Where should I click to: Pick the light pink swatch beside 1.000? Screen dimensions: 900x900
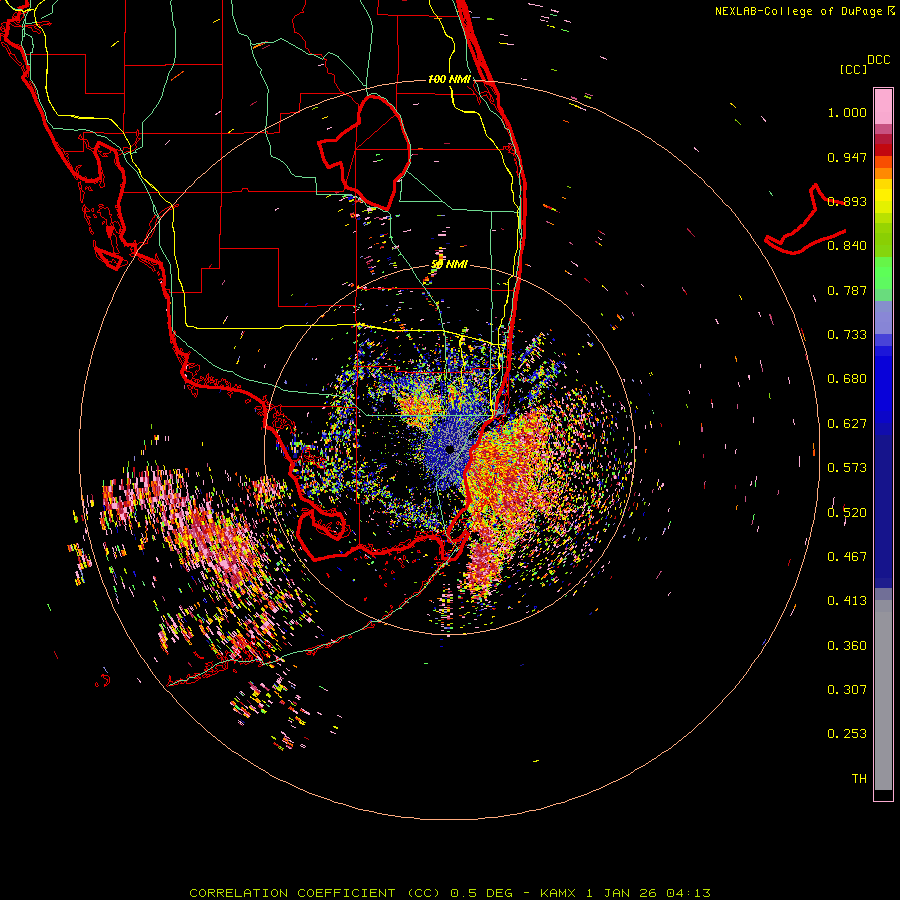tap(883, 107)
